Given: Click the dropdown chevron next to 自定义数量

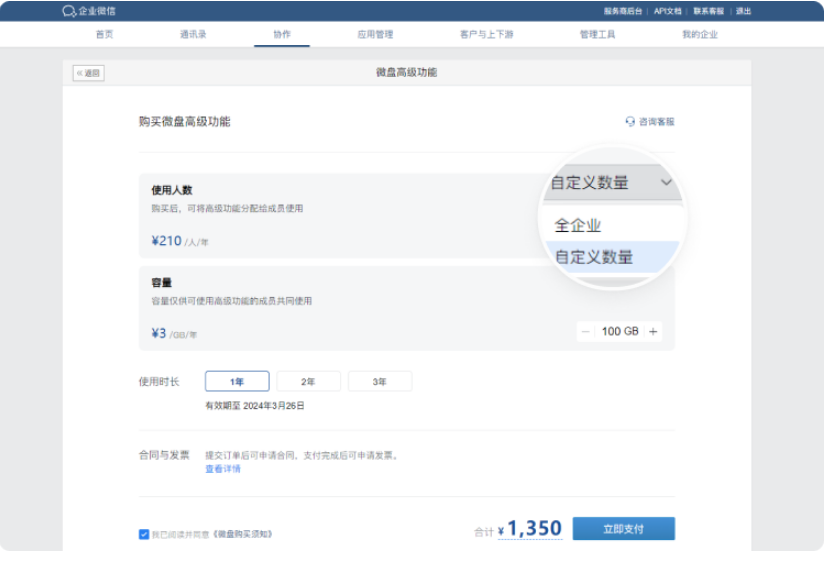Looking at the screenshot, I should (x=665, y=183).
